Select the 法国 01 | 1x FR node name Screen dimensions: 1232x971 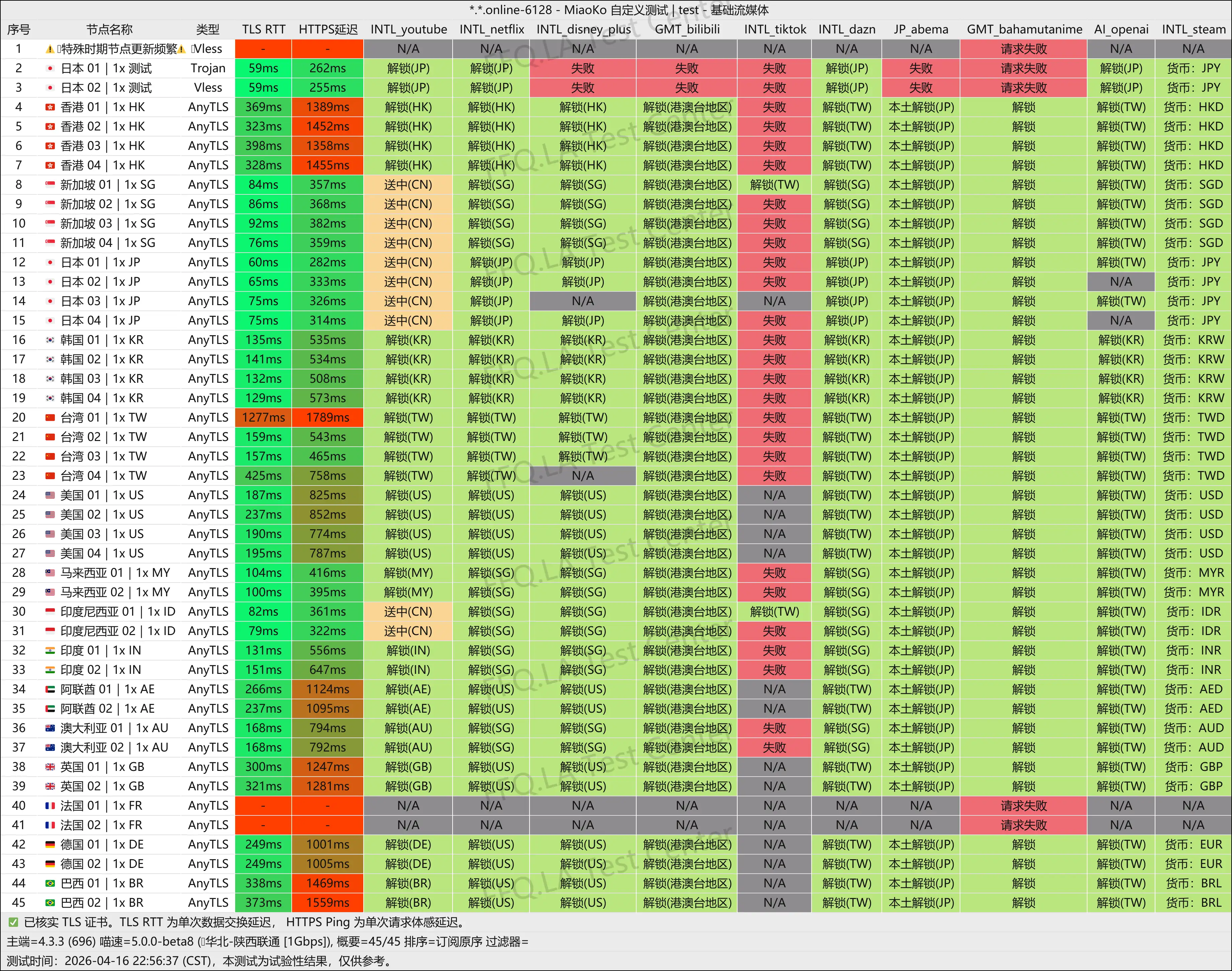(x=101, y=806)
